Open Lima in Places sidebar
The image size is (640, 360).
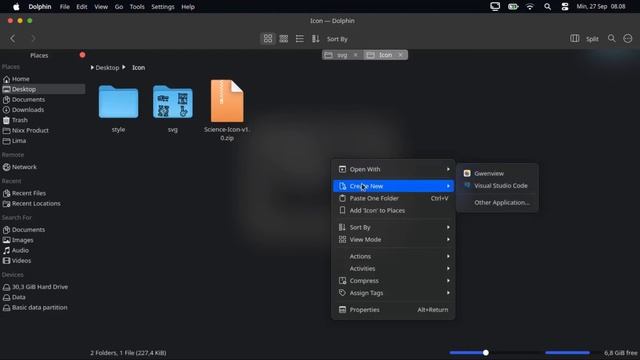pyautogui.click(x=43, y=141)
